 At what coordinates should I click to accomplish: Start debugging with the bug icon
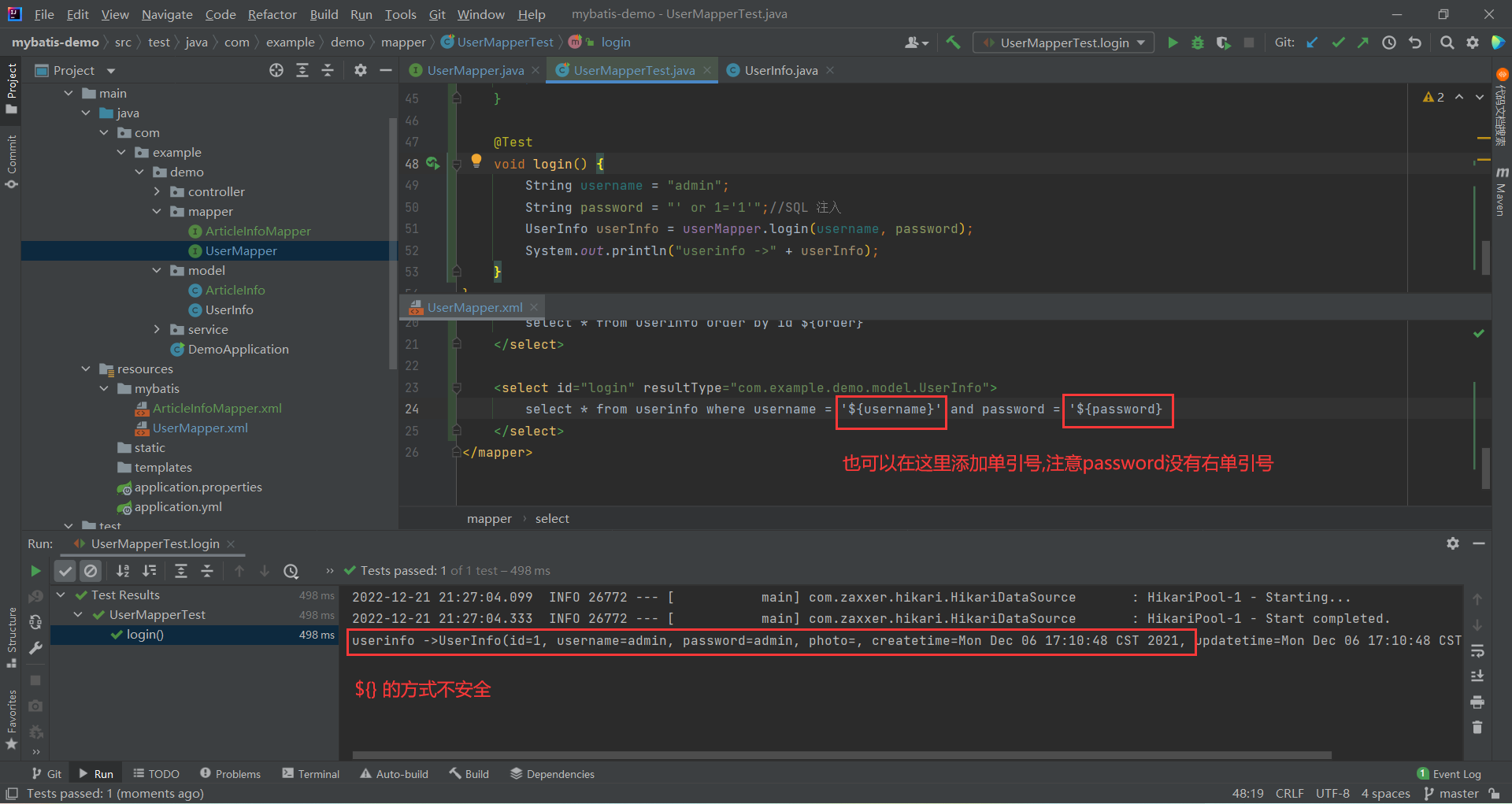coord(1198,43)
